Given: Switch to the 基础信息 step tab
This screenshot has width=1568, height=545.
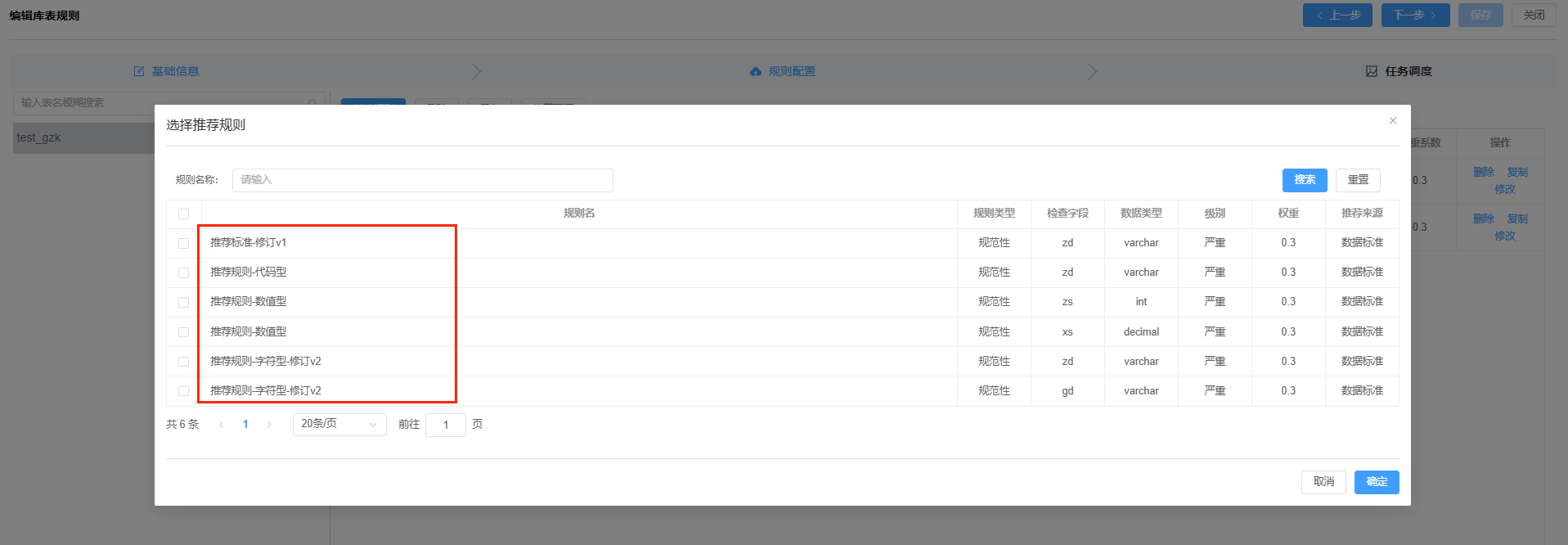Looking at the screenshot, I should coord(175,72).
